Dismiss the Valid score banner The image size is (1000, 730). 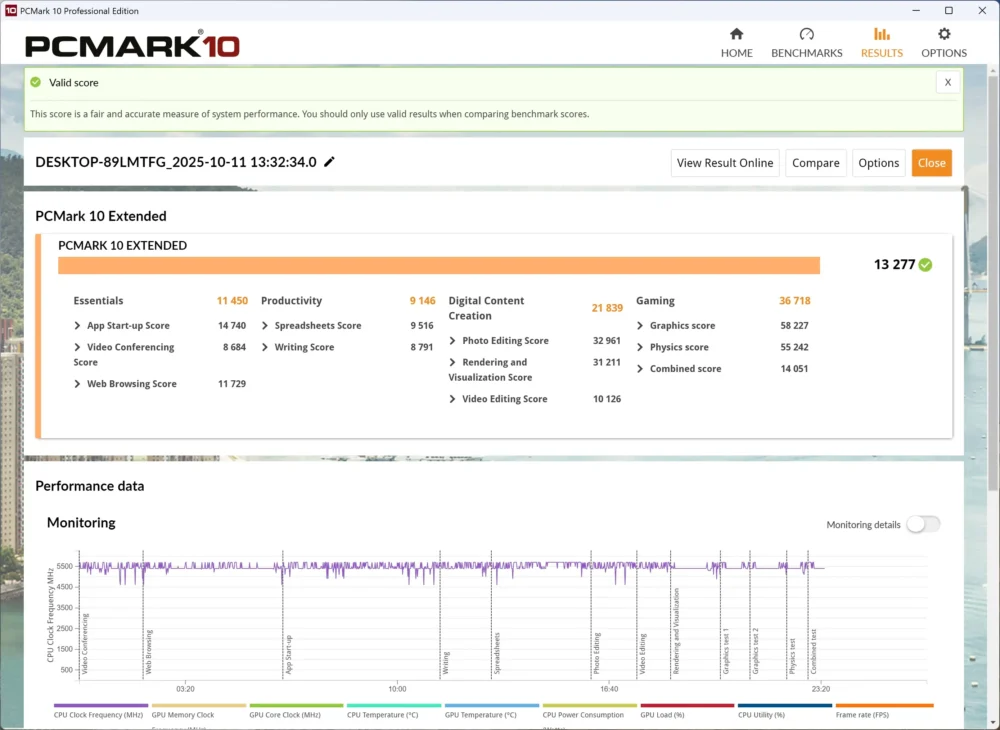(x=948, y=82)
